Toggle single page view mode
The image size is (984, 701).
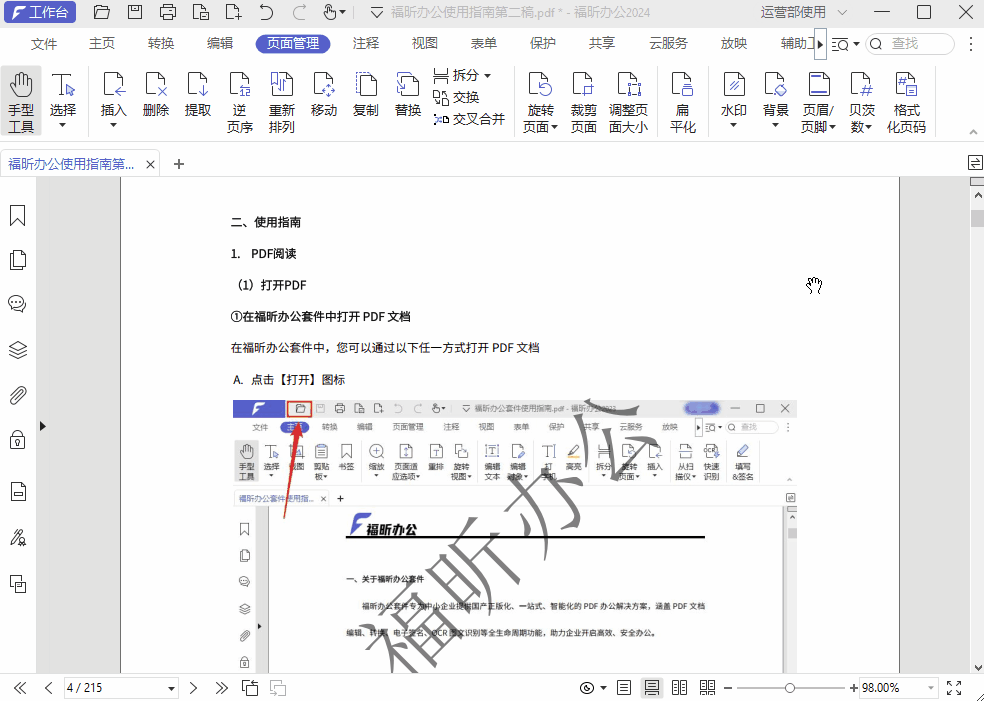[623, 687]
